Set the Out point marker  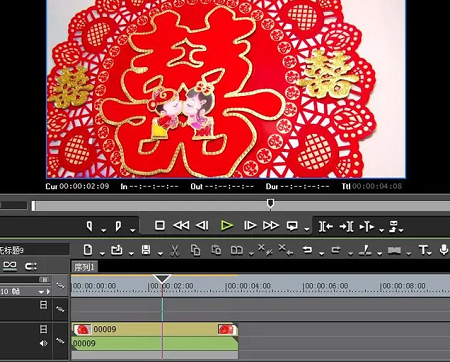tap(118, 226)
